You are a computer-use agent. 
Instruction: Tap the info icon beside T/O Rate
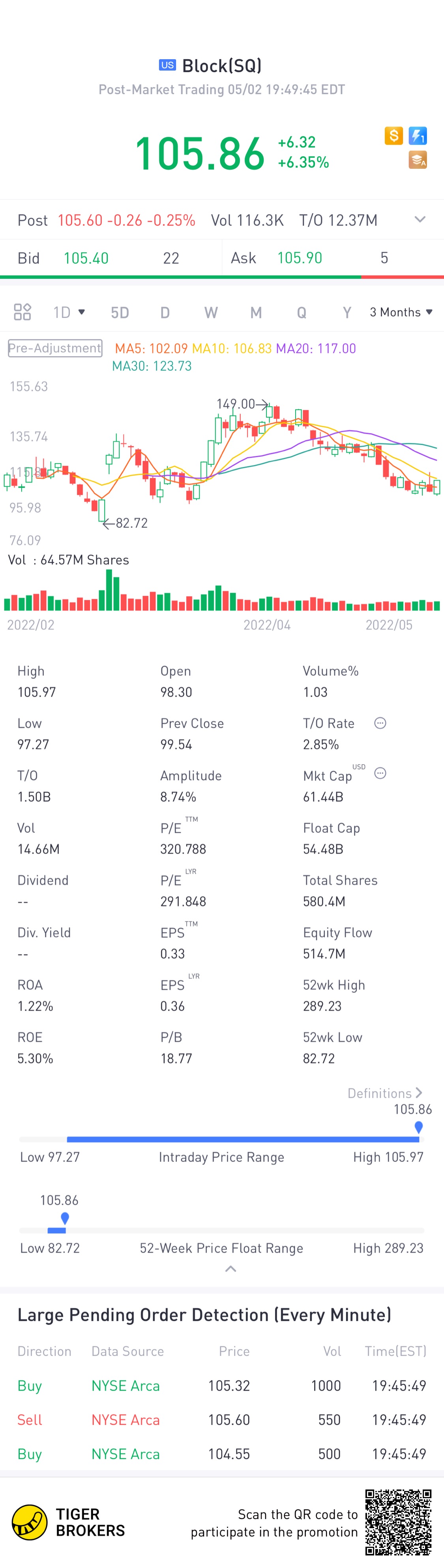click(380, 723)
